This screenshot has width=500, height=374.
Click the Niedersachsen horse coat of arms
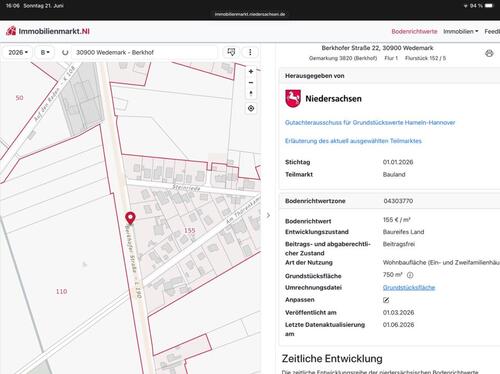coord(293,99)
